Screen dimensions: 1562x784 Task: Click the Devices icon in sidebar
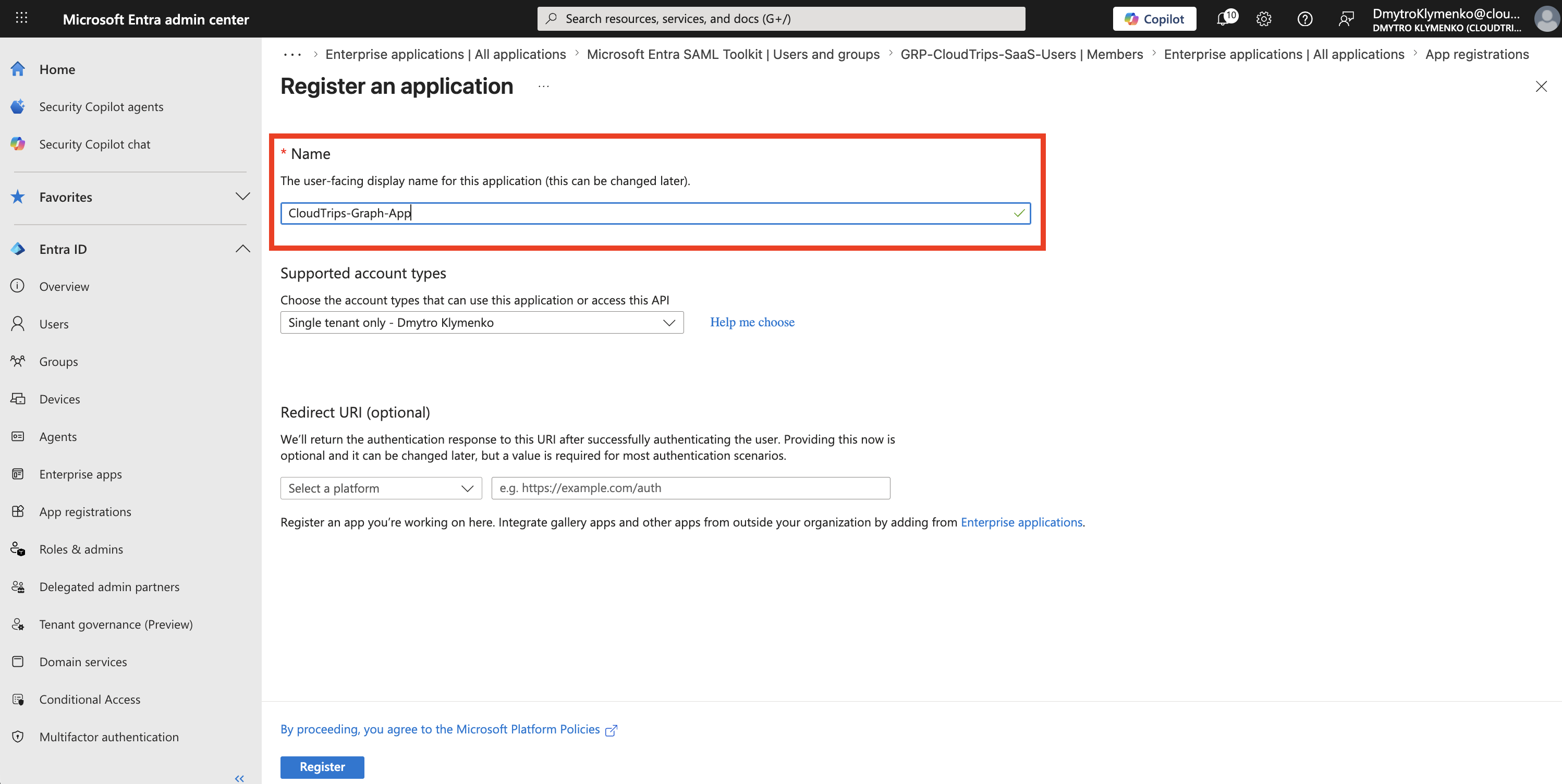pyautogui.click(x=18, y=399)
